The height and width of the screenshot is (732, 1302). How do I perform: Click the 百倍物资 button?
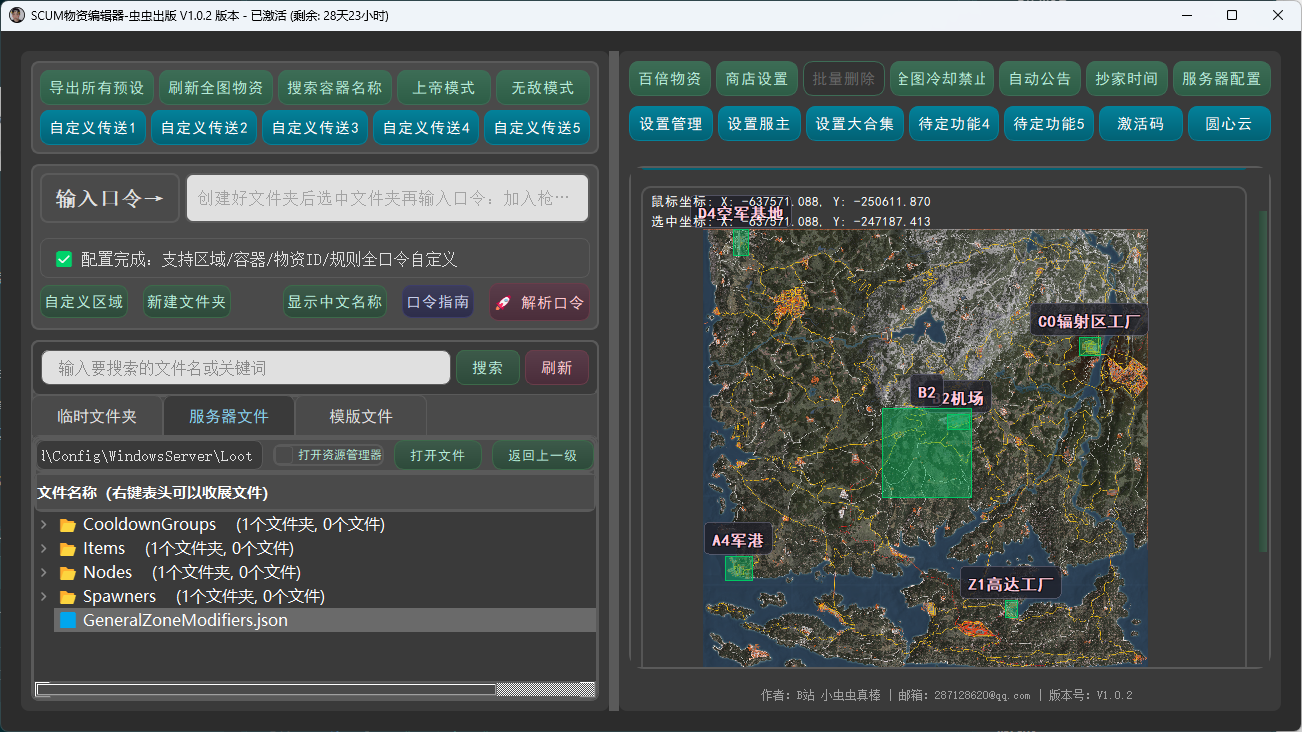[670, 78]
